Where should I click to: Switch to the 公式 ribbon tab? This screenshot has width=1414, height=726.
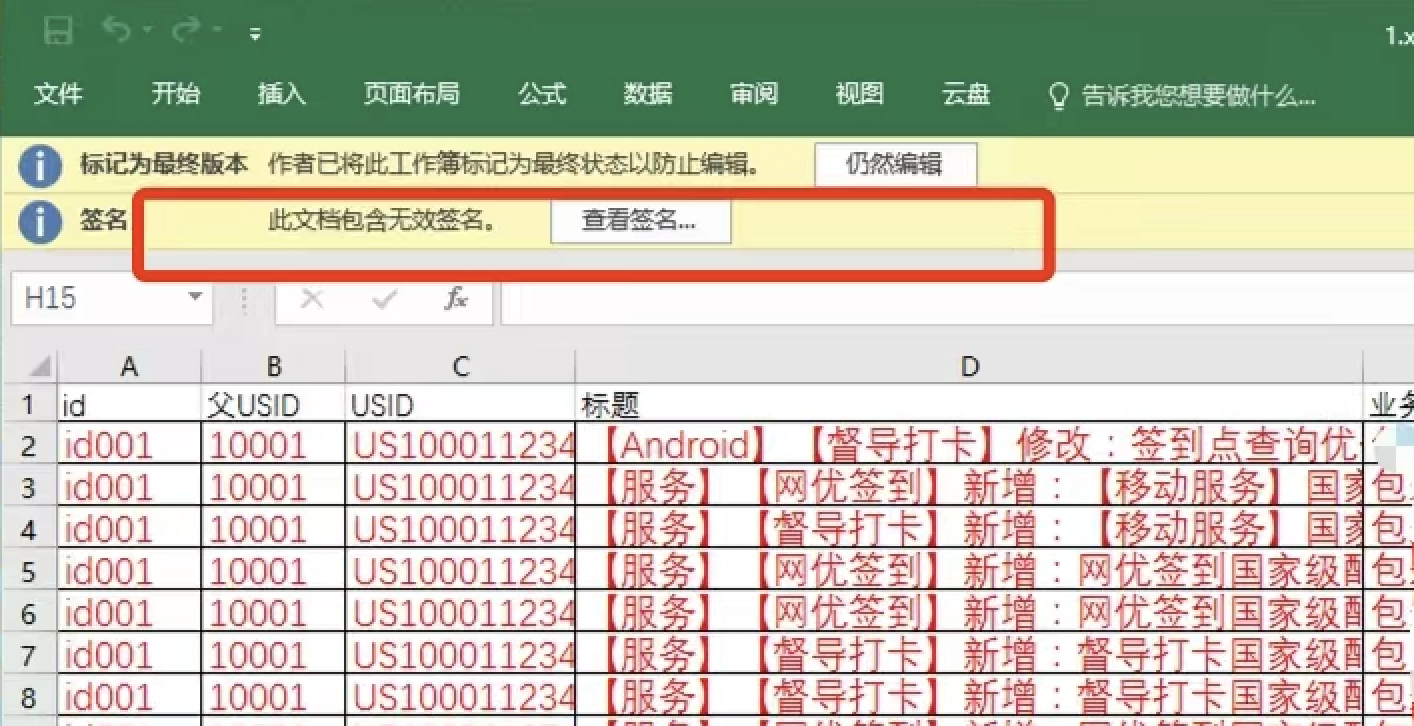(542, 95)
